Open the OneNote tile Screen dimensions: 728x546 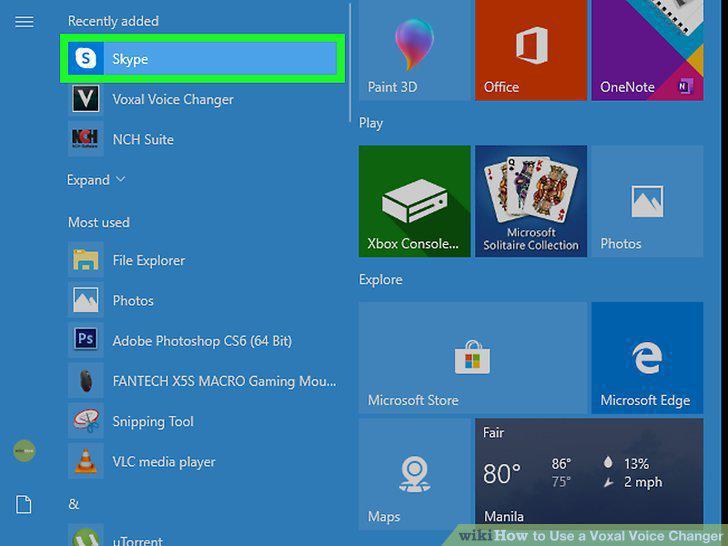pyautogui.click(x=647, y=50)
